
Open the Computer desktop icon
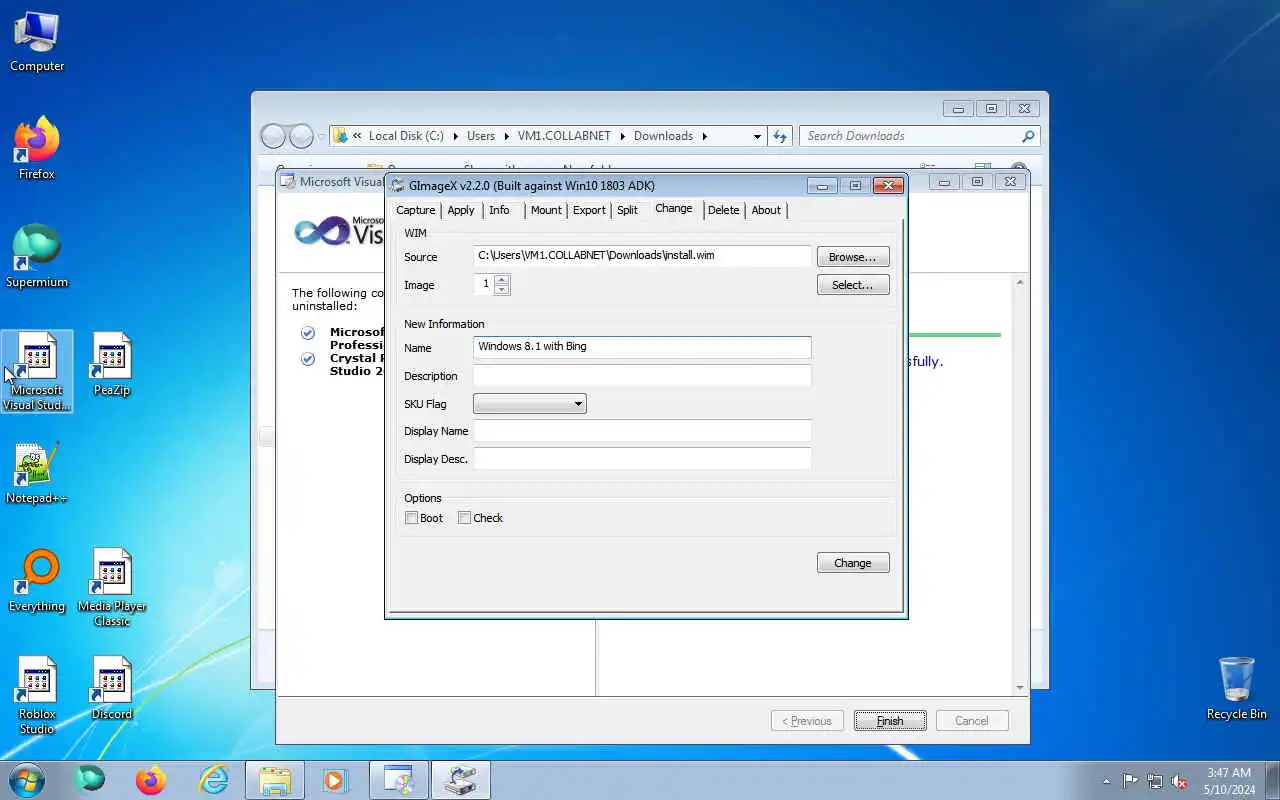click(37, 41)
